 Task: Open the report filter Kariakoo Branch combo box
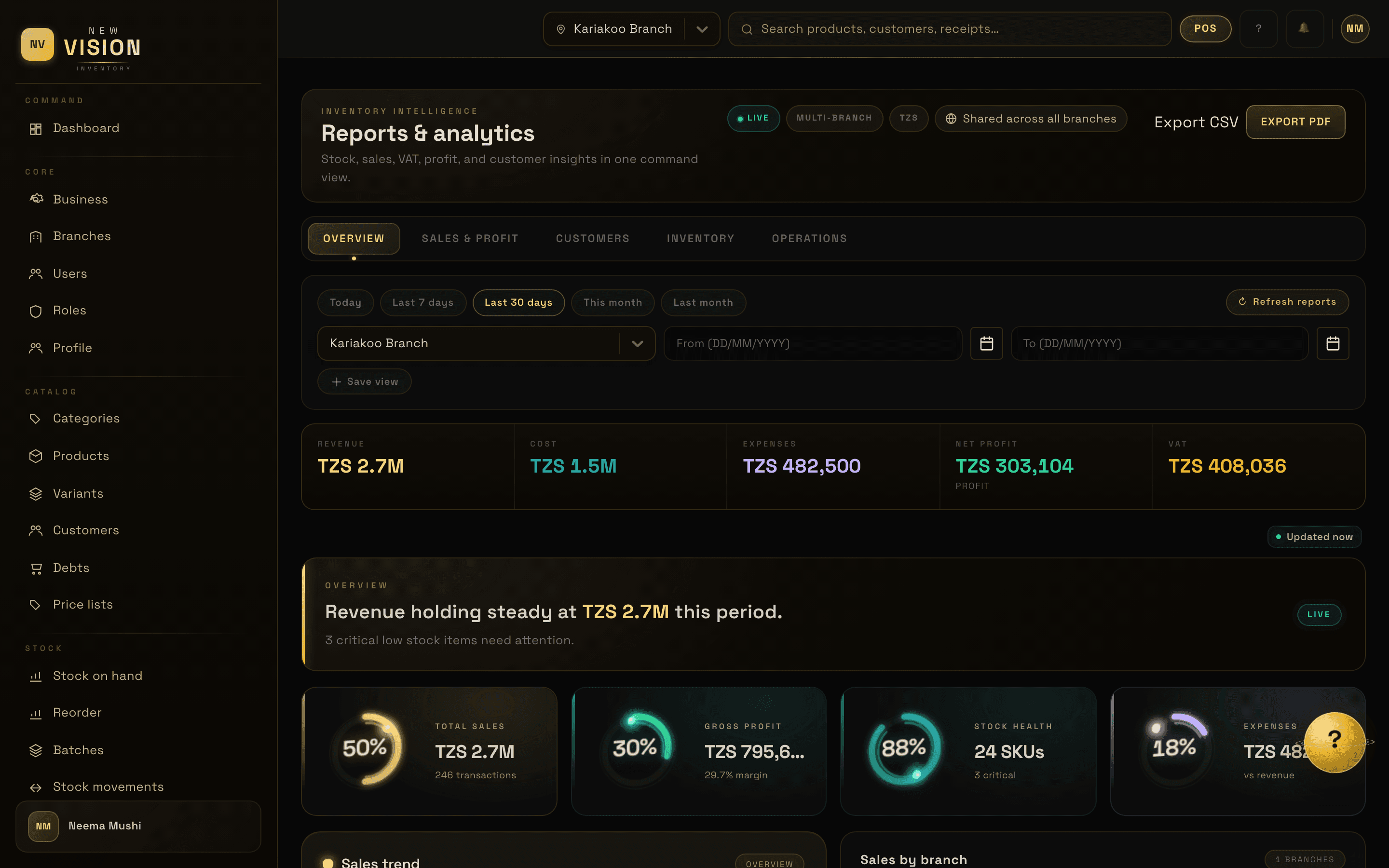point(486,343)
